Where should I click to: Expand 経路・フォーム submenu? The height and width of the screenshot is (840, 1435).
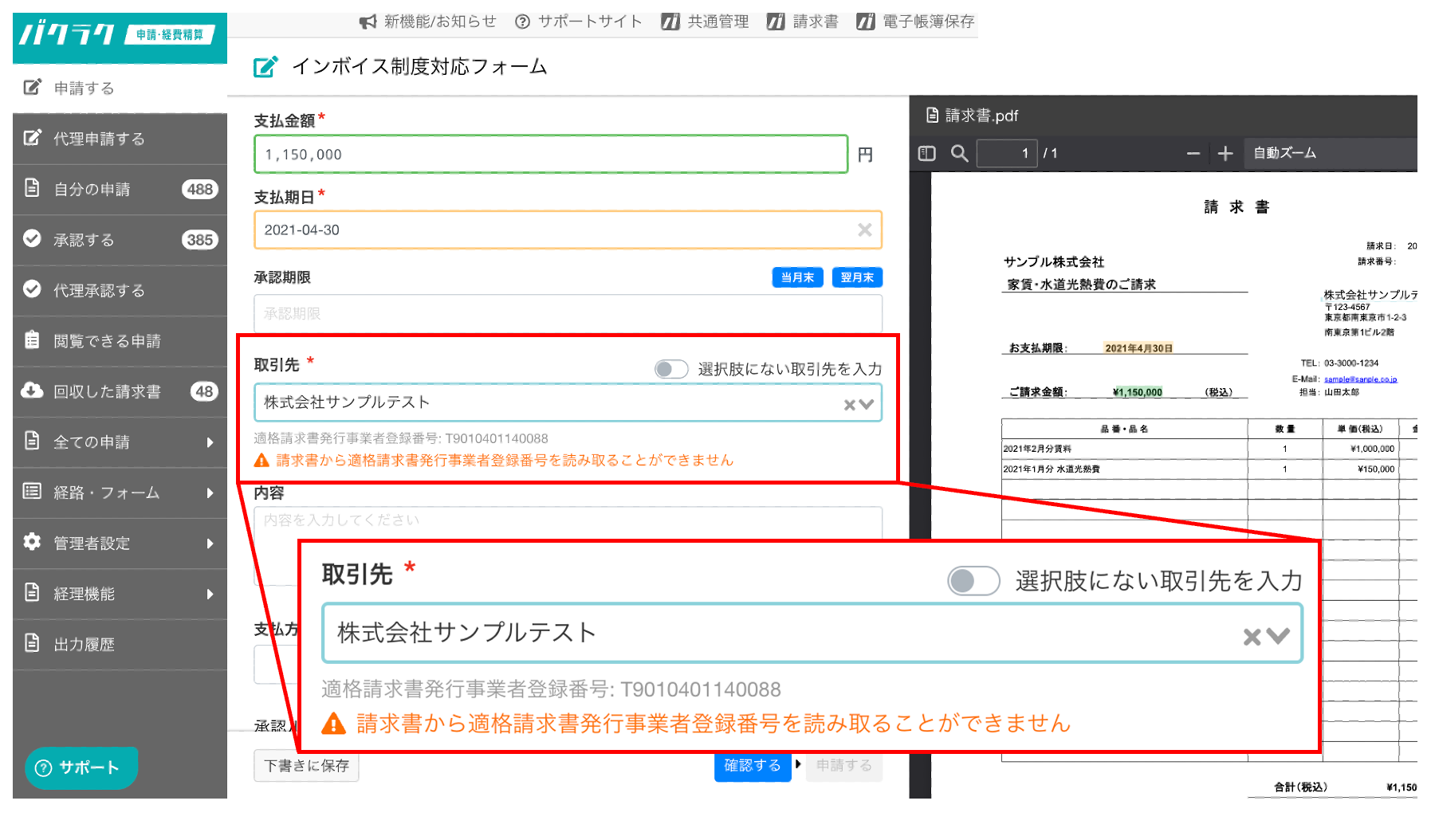[x=120, y=493]
